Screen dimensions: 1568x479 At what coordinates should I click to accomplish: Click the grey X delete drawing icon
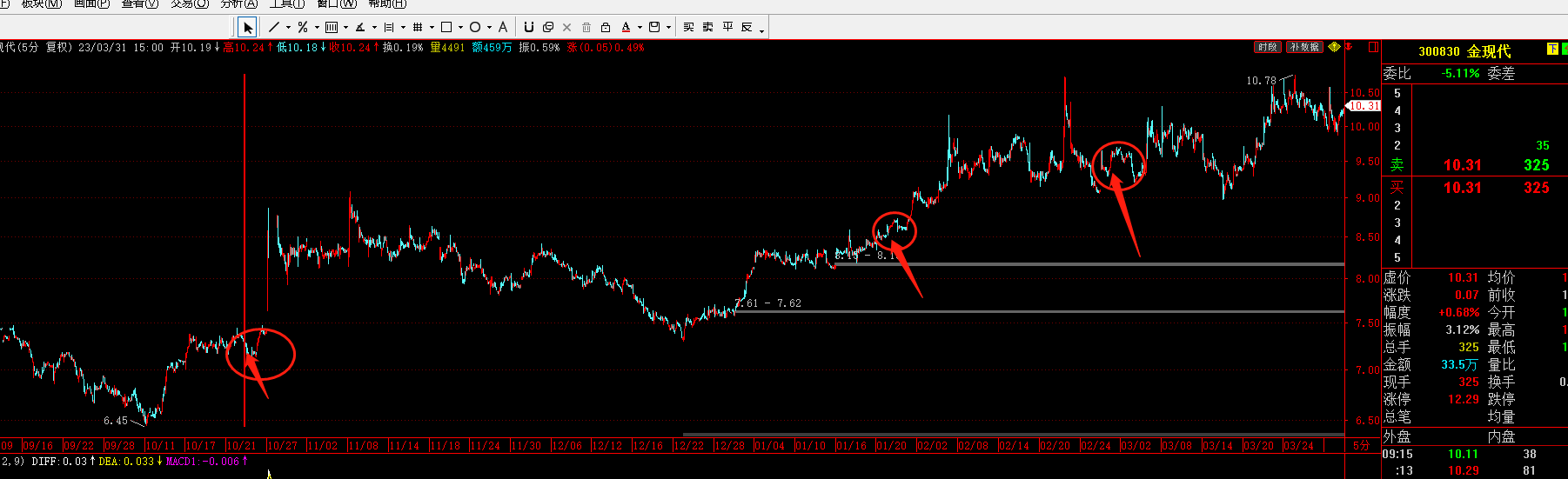click(566, 28)
